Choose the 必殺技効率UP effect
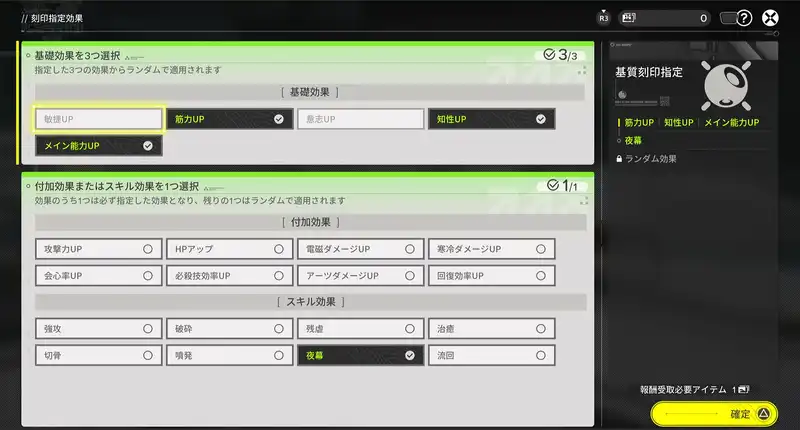 pos(230,275)
